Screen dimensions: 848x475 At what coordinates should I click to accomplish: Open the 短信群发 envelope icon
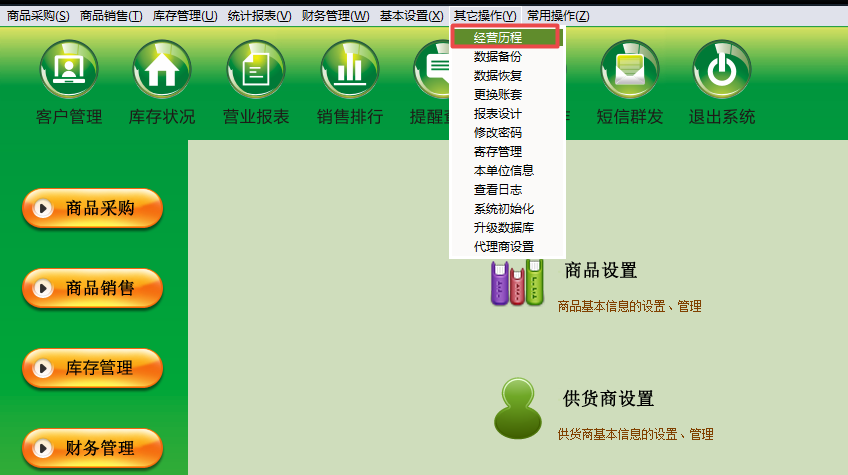click(630, 70)
